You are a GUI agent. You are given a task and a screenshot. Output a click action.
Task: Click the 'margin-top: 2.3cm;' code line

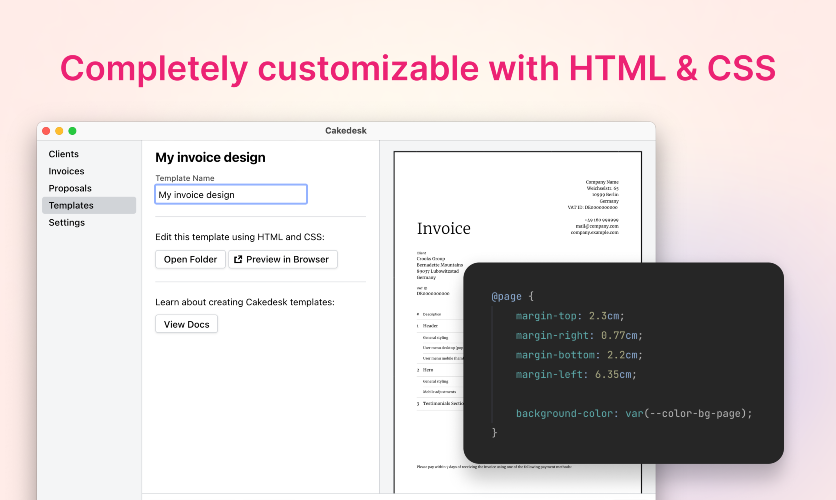[x=569, y=316]
